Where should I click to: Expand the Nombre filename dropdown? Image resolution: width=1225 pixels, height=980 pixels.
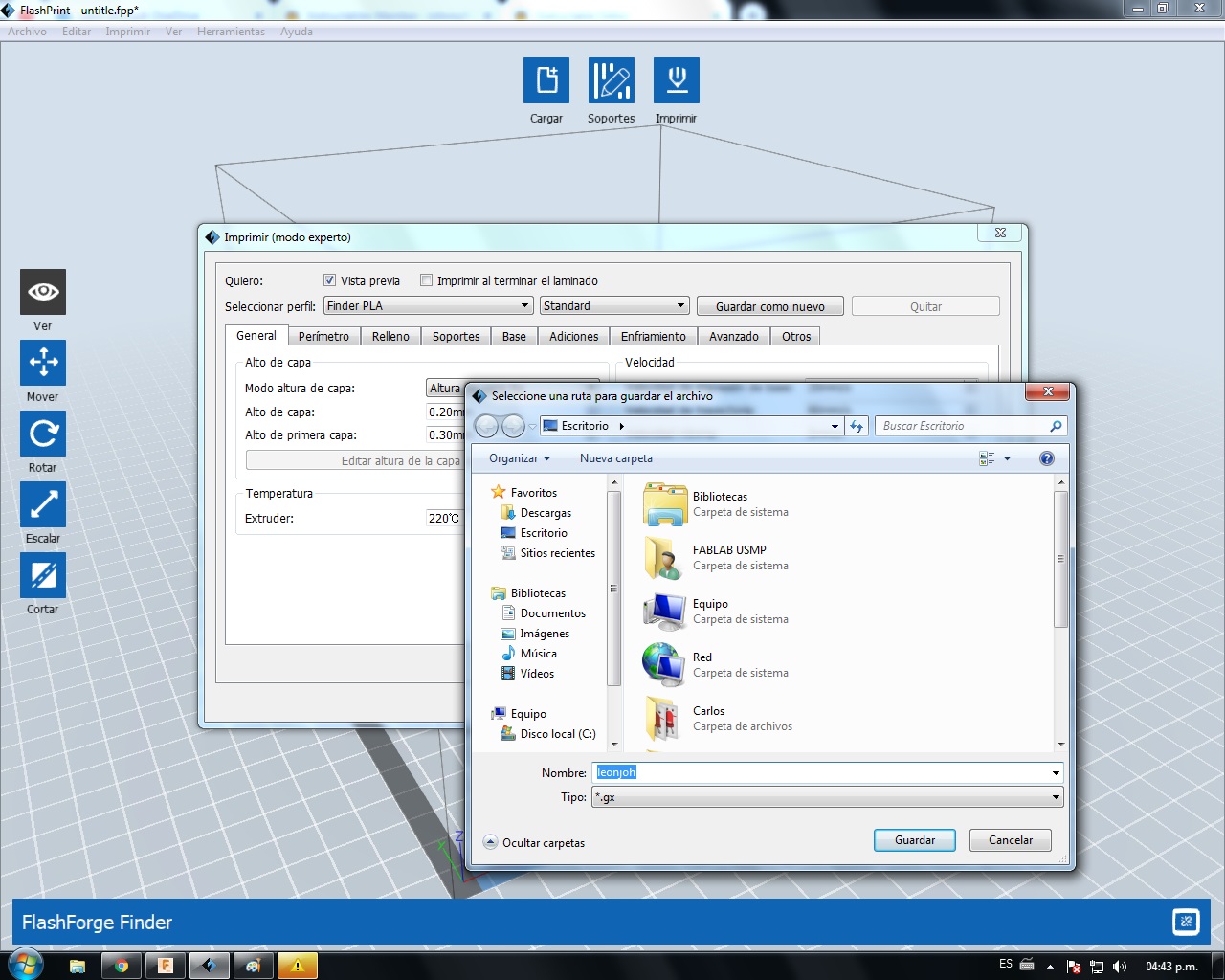[x=1056, y=772]
